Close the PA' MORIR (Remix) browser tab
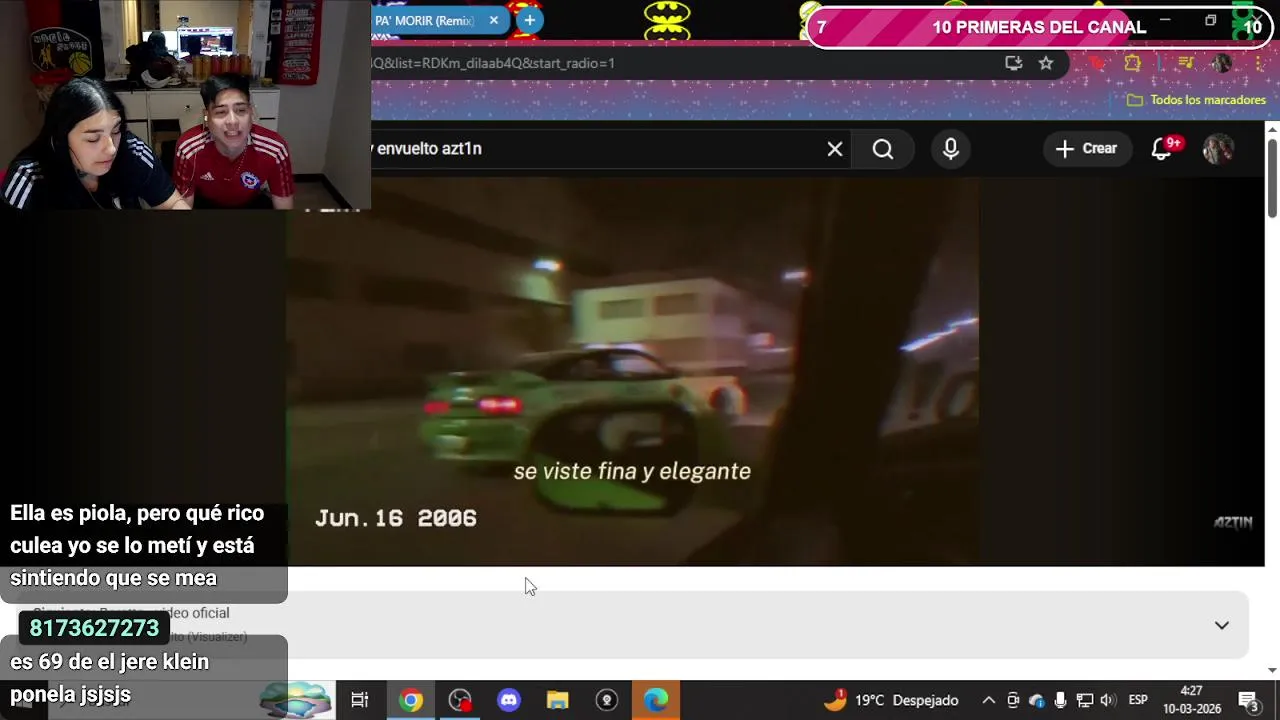This screenshot has height=720, width=1280. point(493,20)
